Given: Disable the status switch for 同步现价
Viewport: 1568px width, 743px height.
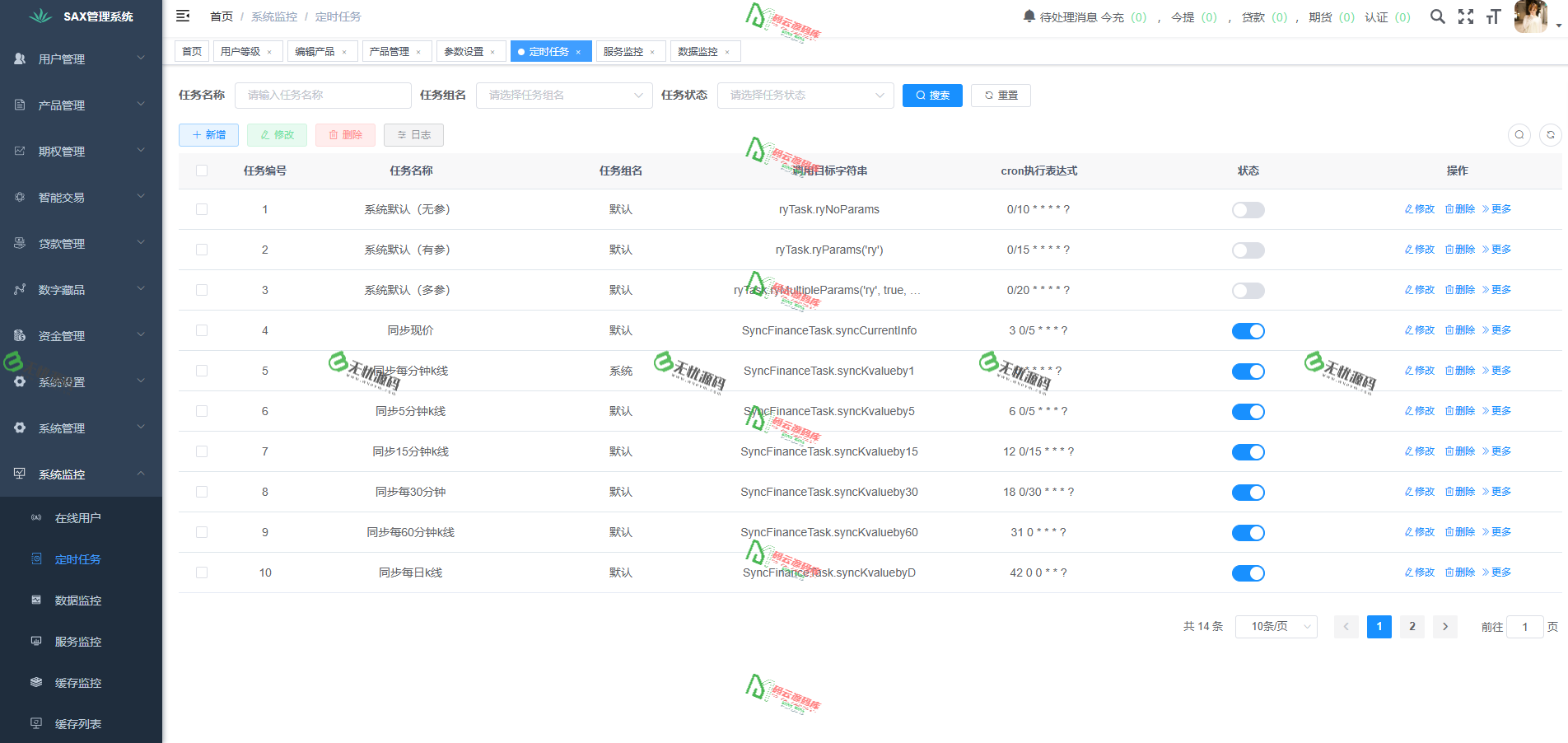Looking at the screenshot, I should click(x=1248, y=330).
